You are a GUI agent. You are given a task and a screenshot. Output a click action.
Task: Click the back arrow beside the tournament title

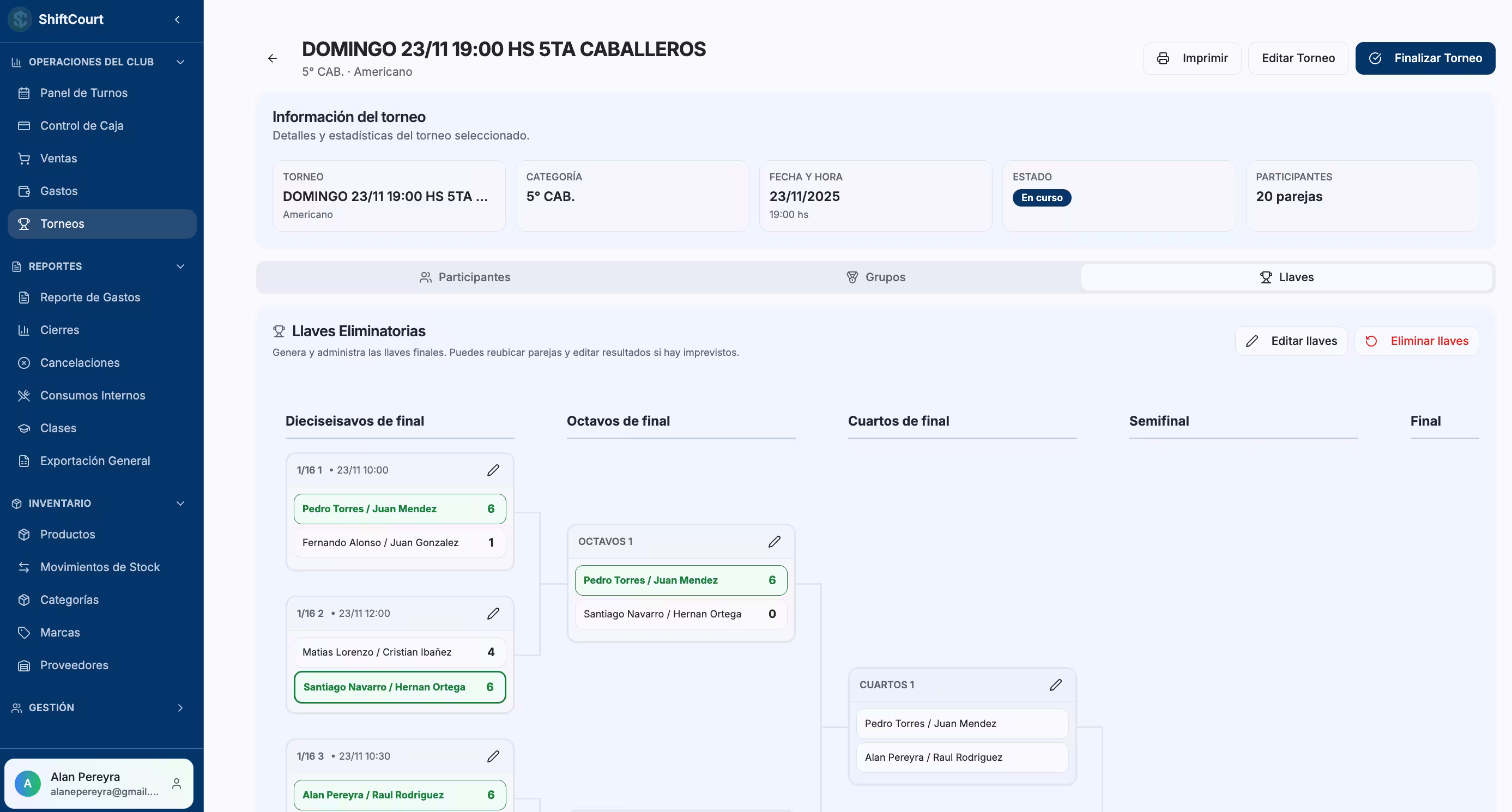[273, 58]
